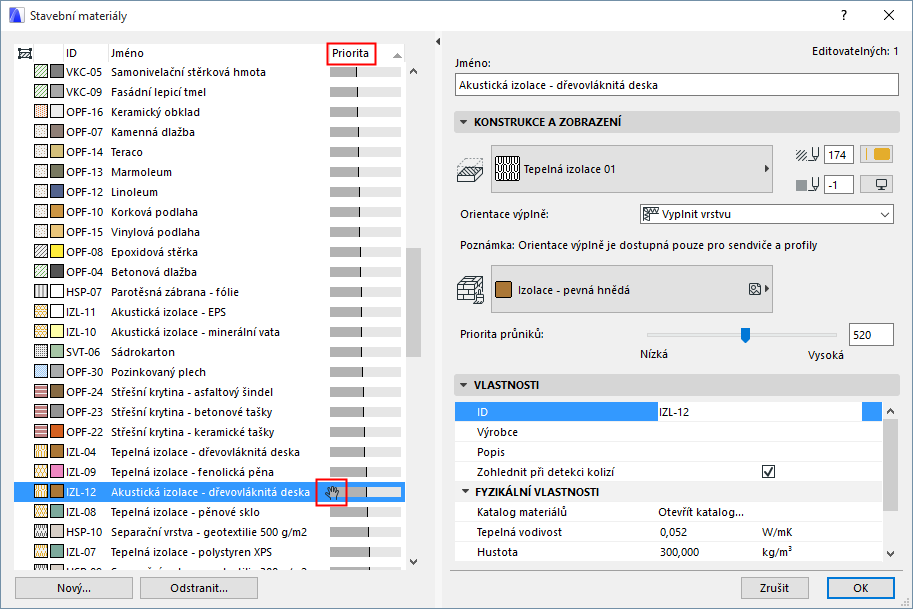The height and width of the screenshot is (609, 913).
Task: Click the Jméno text field
Action: pyautogui.click(x=677, y=85)
